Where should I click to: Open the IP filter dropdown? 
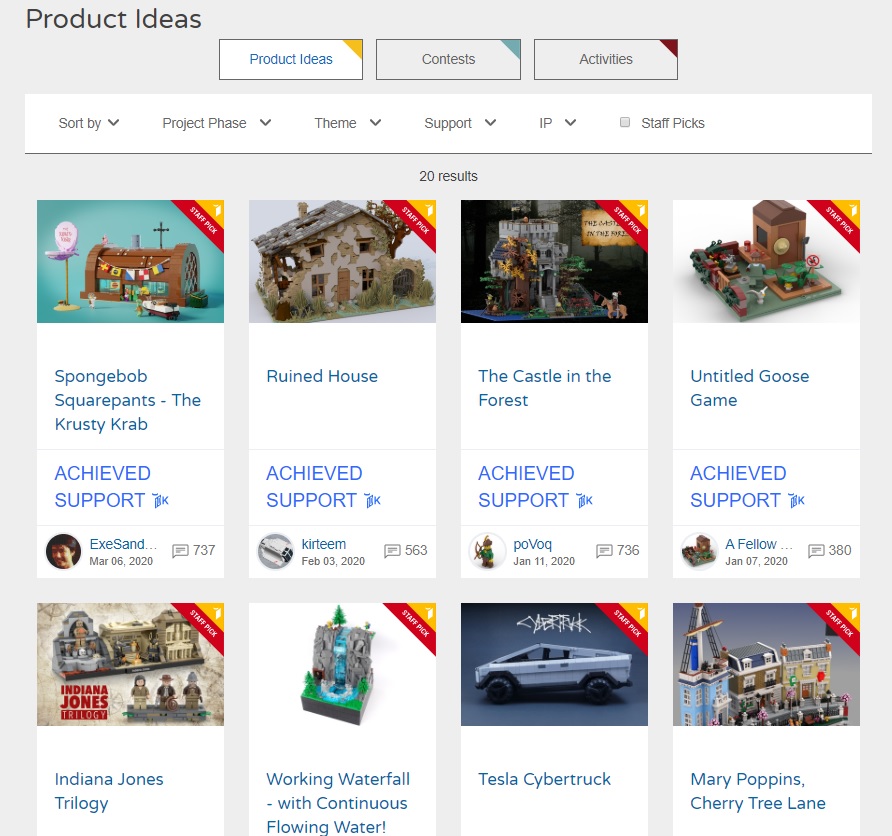558,123
